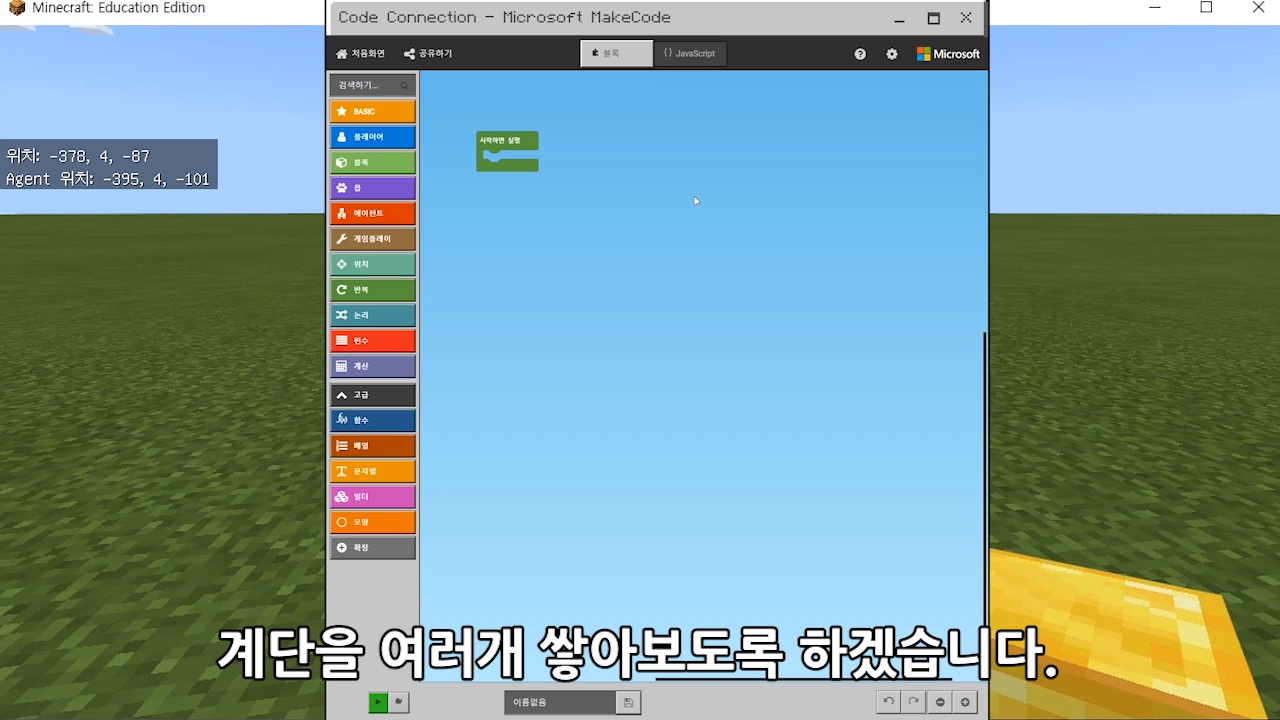Click the Minecraft Education Edition title icon
The width and height of the screenshot is (1280, 720).
click(16, 8)
